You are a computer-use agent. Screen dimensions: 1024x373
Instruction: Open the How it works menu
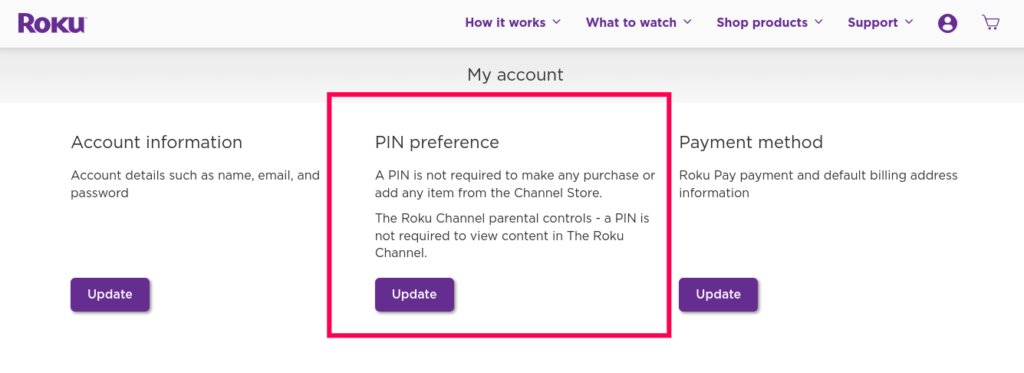(x=505, y=23)
